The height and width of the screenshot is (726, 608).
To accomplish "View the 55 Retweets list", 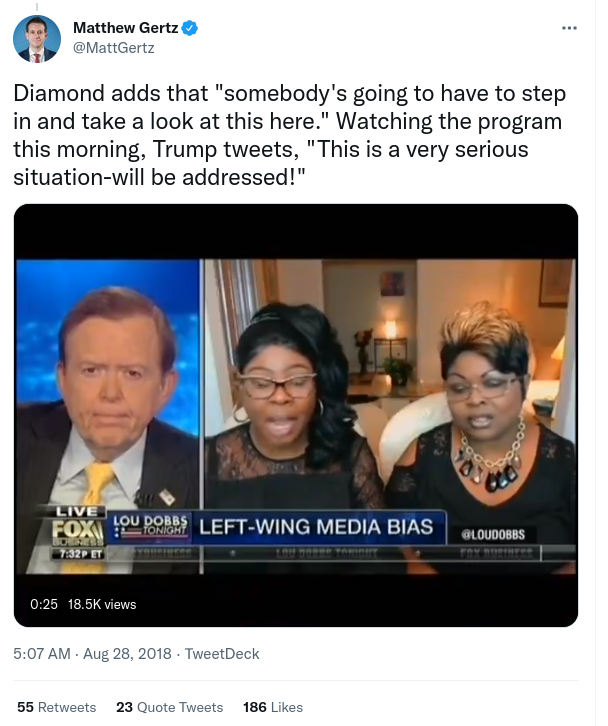I will click(x=56, y=707).
